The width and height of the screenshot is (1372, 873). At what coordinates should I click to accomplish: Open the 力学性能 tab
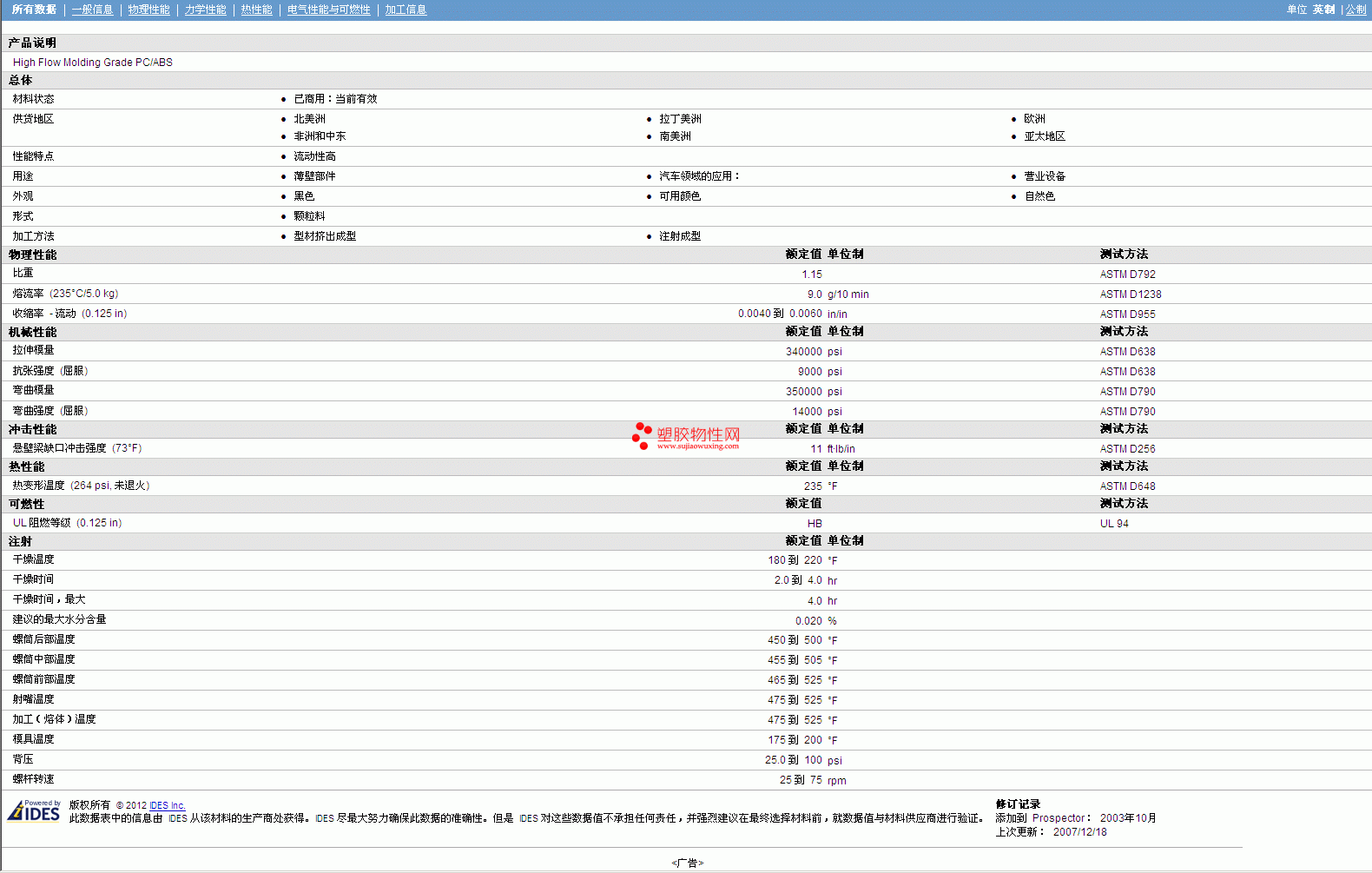pyautogui.click(x=206, y=10)
